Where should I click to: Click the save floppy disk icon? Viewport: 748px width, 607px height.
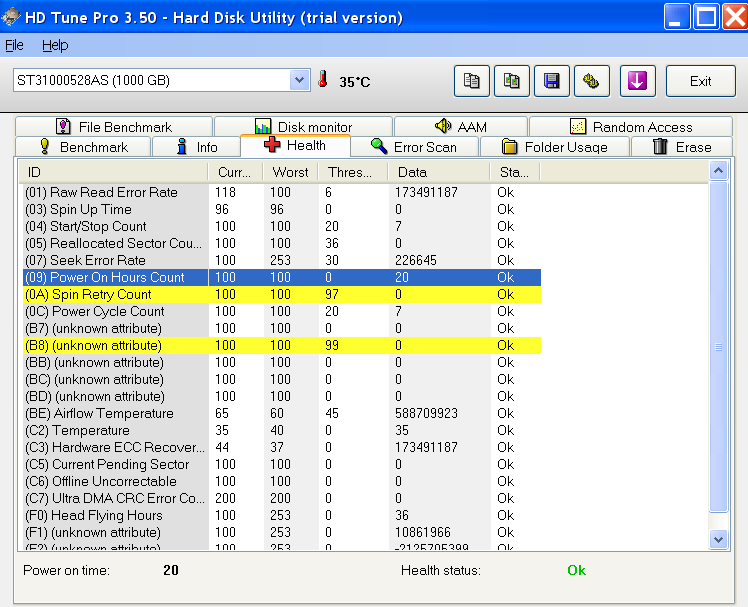[551, 81]
